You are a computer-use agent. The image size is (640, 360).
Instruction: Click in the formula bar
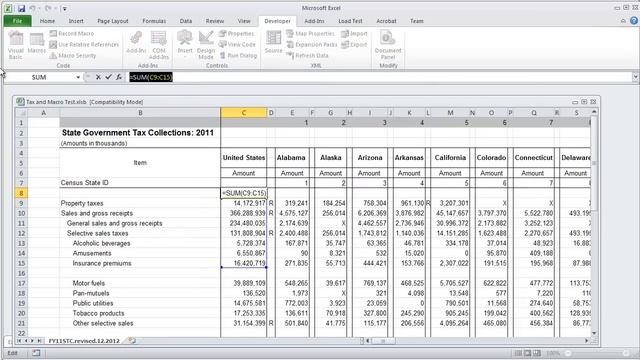[x=380, y=77]
